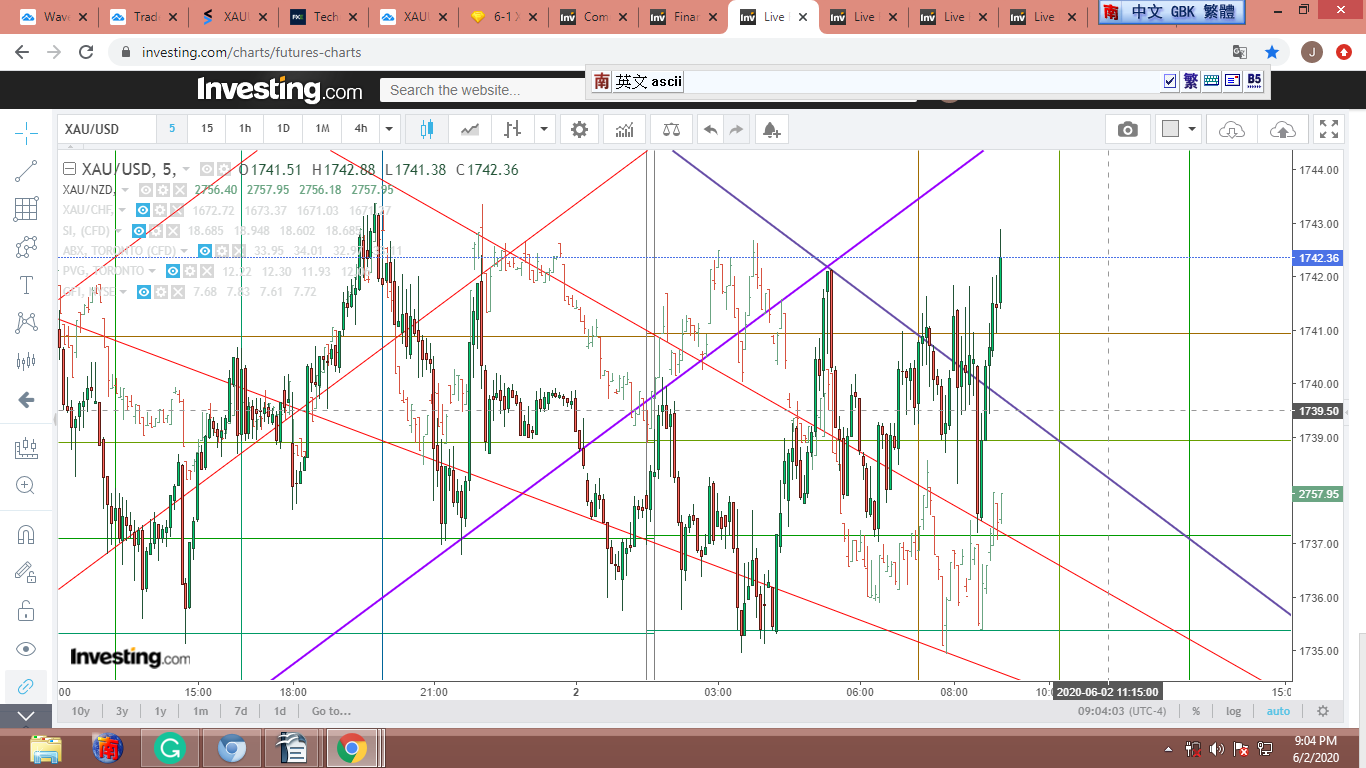Image resolution: width=1366 pixels, height=768 pixels.
Task: Toggle the log scale option
Action: (1233, 711)
